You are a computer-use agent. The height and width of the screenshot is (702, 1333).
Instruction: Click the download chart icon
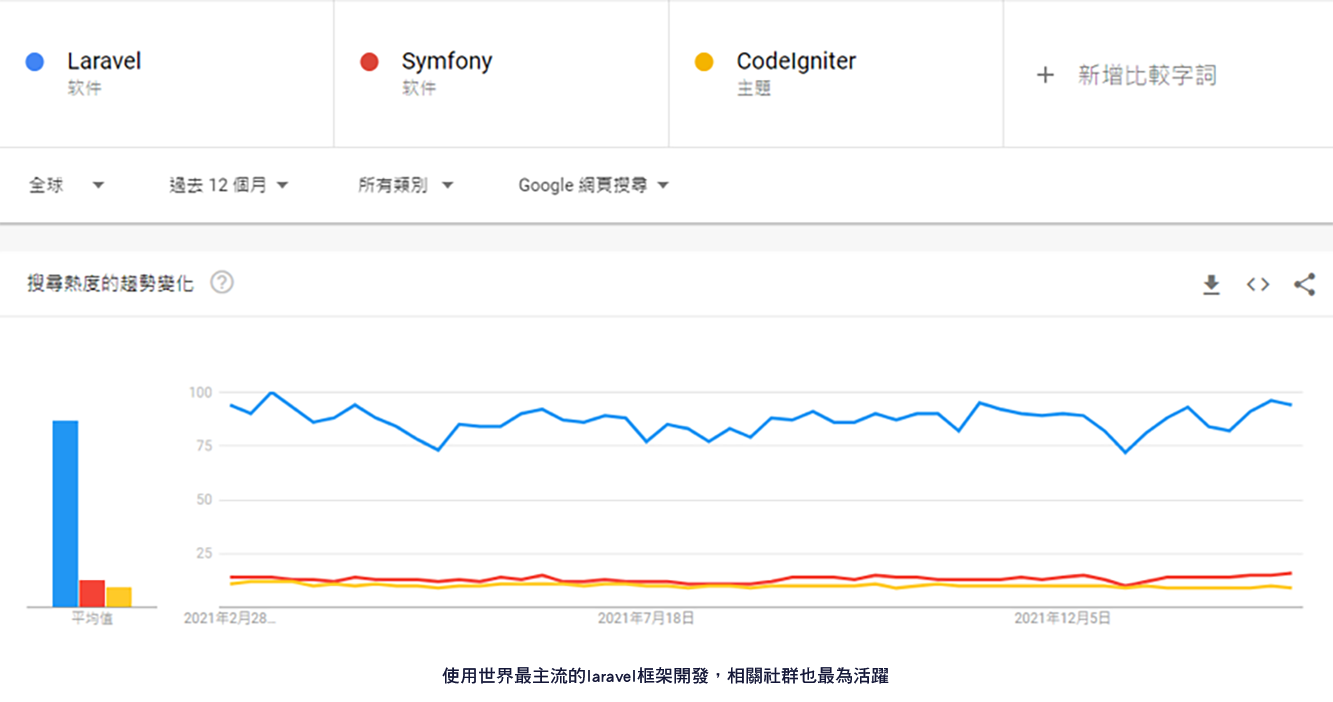coord(1211,285)
